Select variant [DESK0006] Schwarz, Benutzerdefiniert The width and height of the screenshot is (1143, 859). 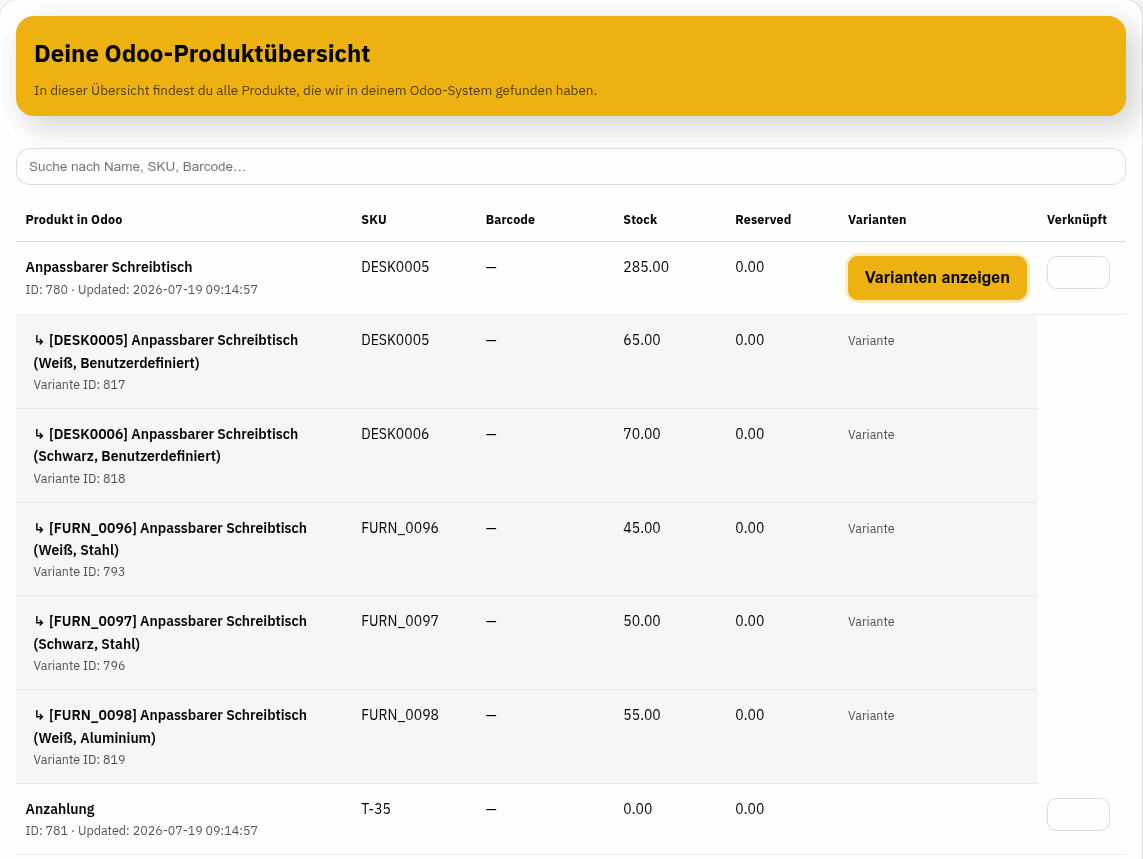(x=166, y=445)
